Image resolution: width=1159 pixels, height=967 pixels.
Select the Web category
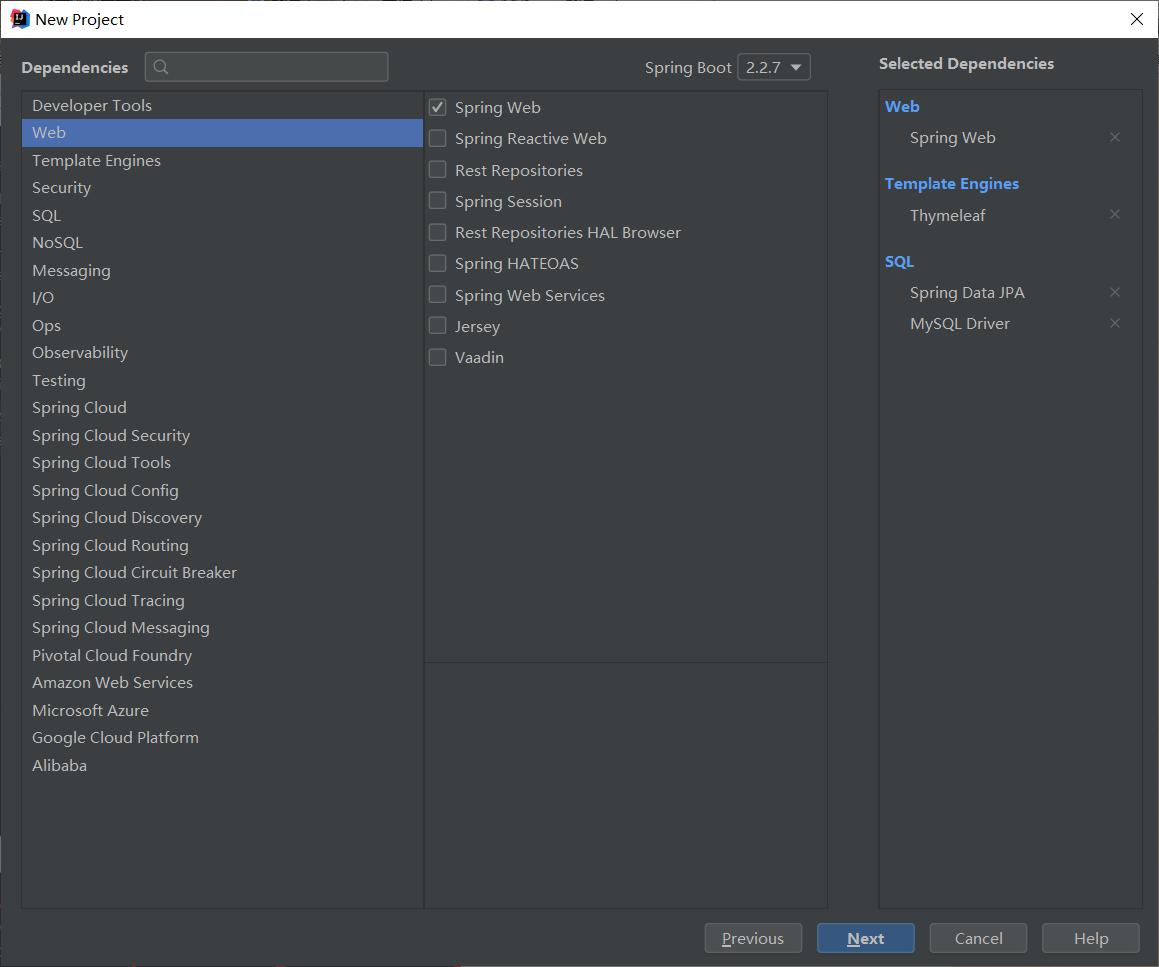tap(222, 133)
